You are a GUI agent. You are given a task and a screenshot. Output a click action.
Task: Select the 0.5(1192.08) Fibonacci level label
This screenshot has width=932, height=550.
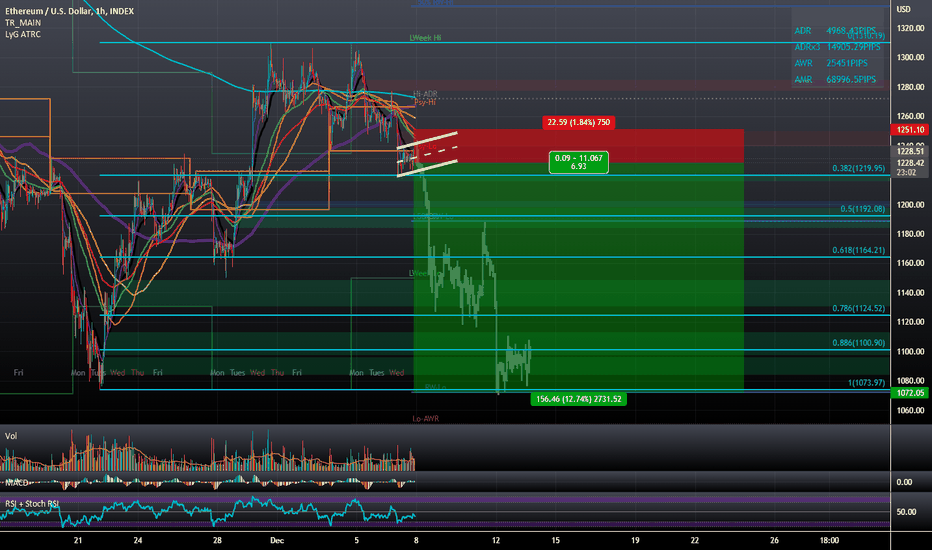tap(862, 209)
